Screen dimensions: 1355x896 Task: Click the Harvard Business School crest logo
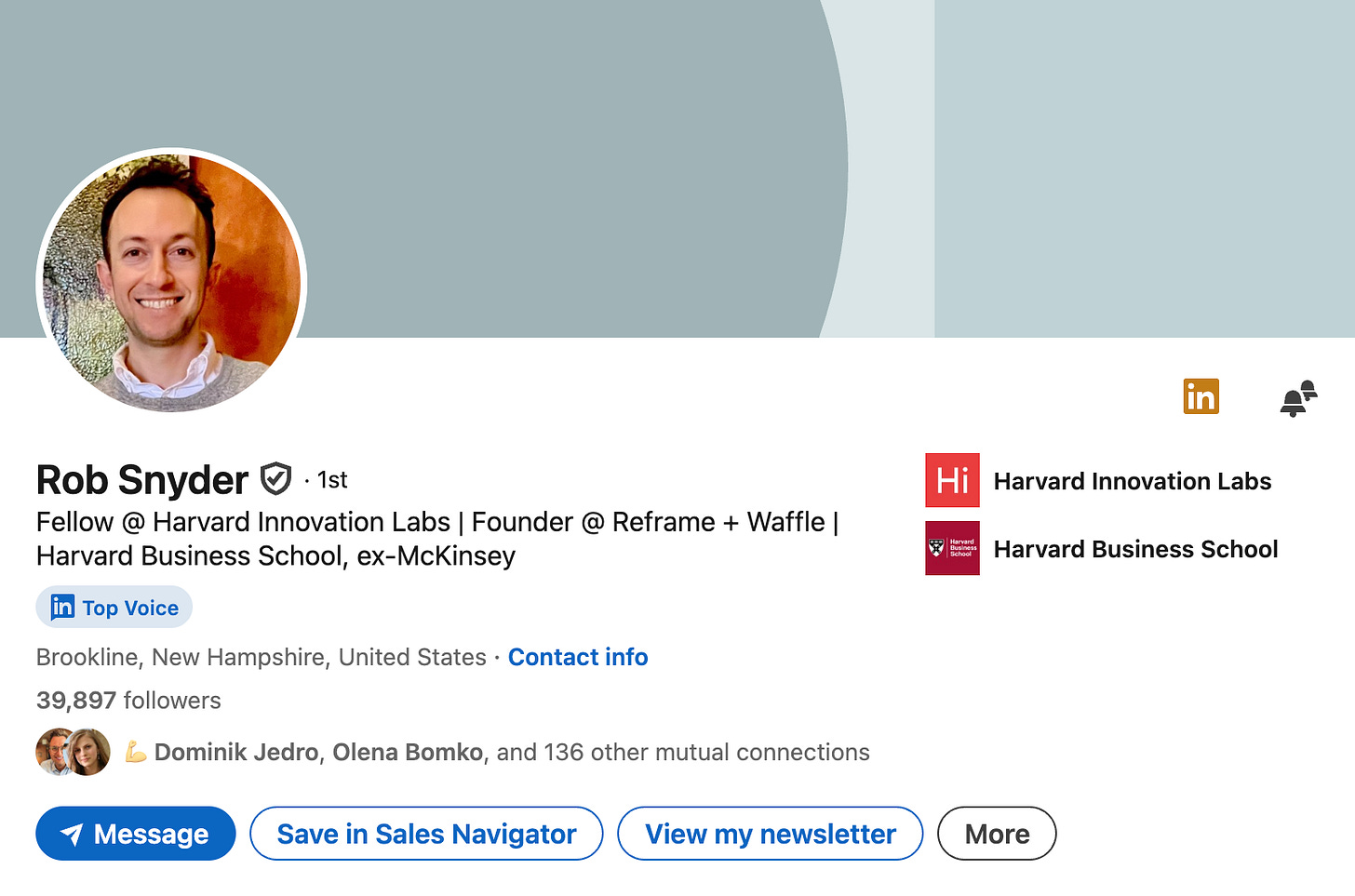pyautogui.click(x=951, y=548)
